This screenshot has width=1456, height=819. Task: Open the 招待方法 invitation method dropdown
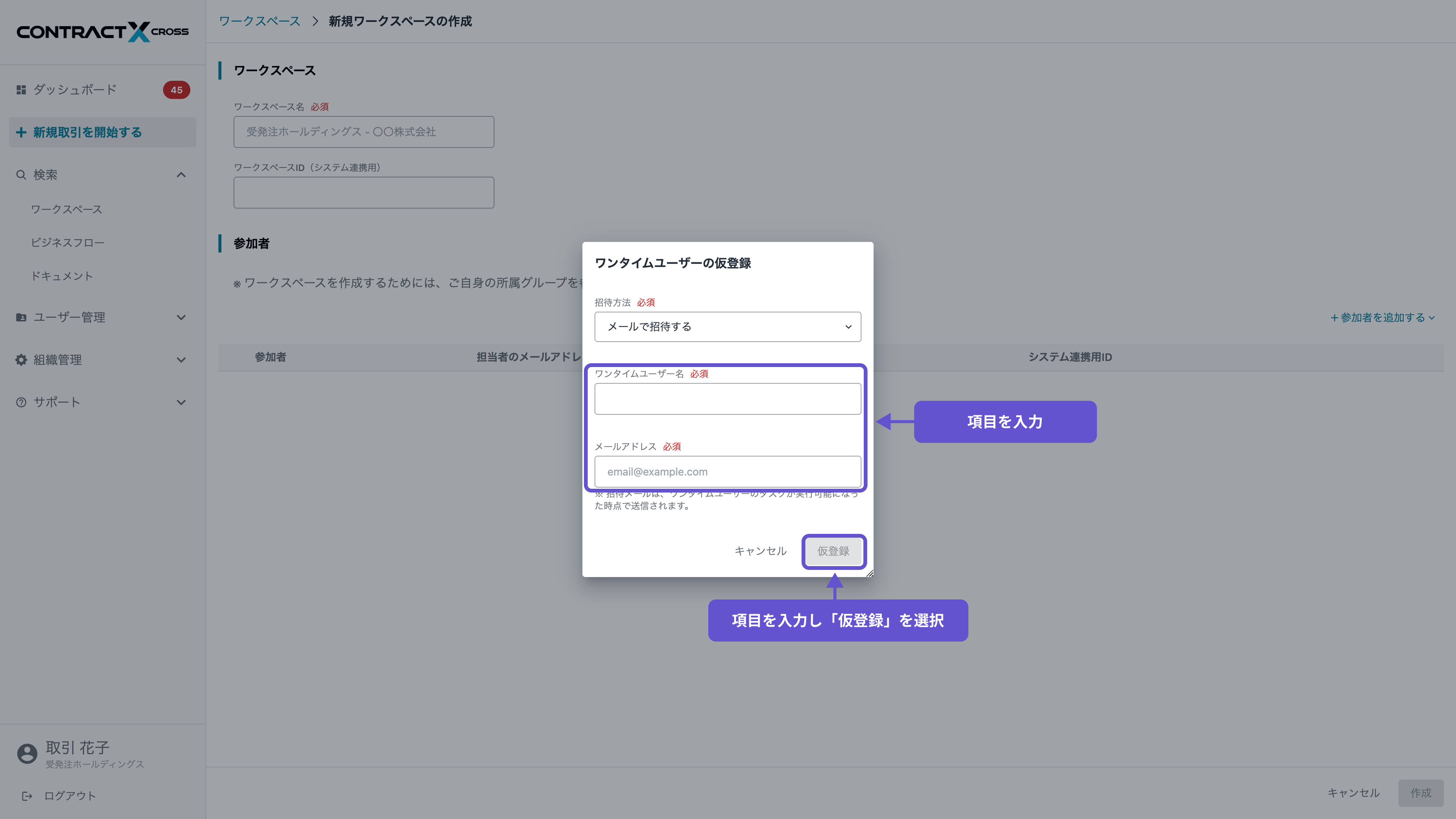tap(728, 327)
